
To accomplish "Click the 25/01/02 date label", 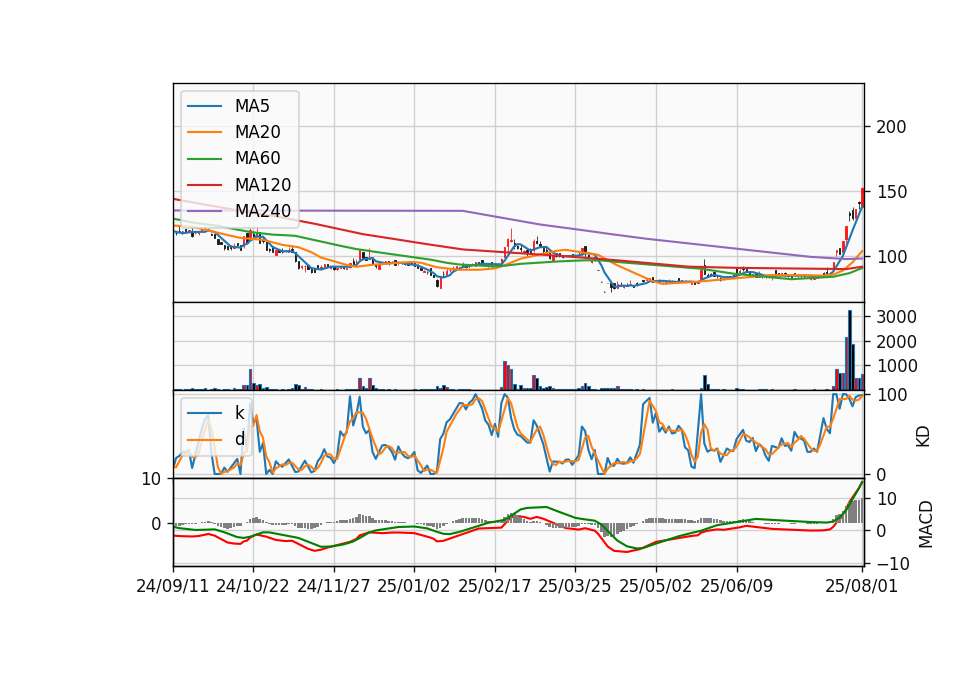I will (414, 586).
